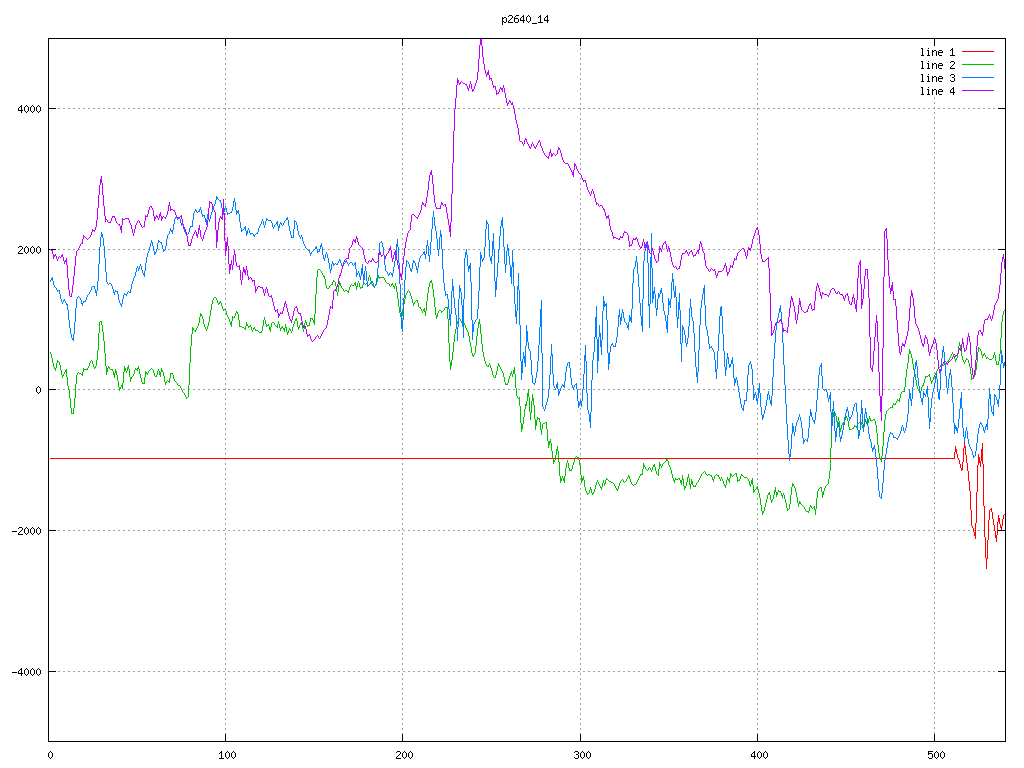Screen dimensions: 1024x768
Task: Click the 2000 label on the y-axis
Action: (x=28, y=250)
